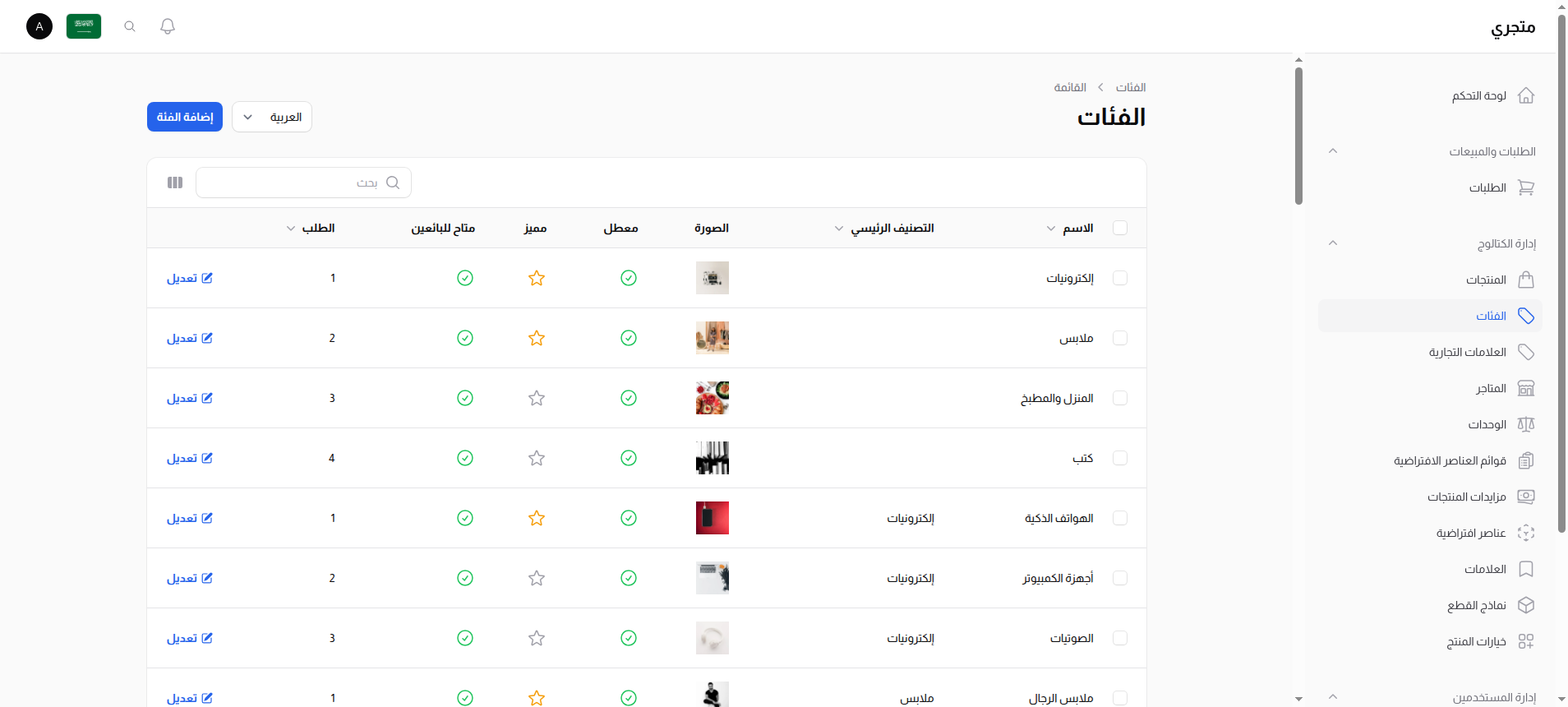Toggle seller availability for الصوتيات row
Screen dimensions: 1568x707
(x=465, y=638)
